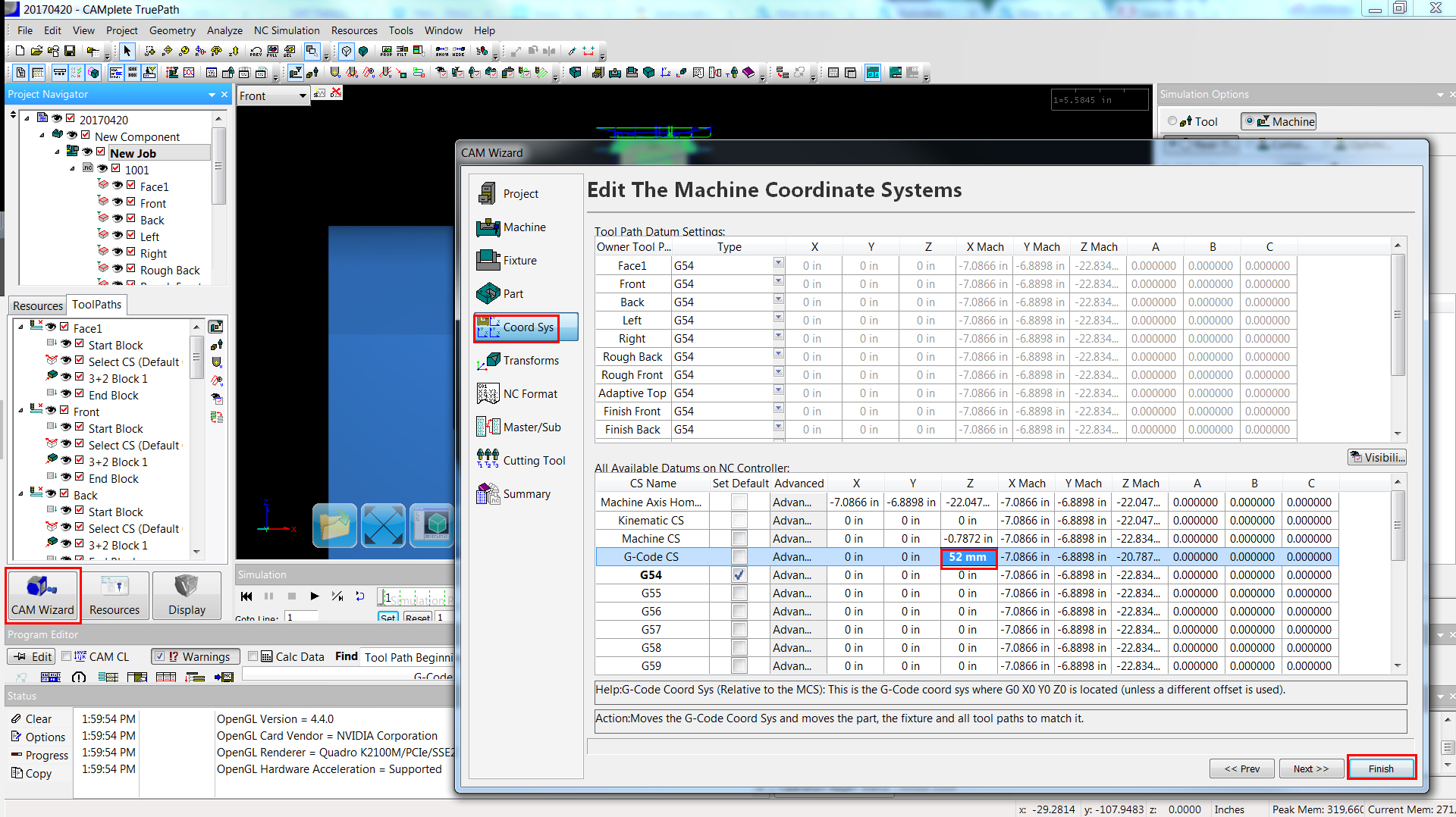Switch to the Resources tab
The height and width of the screenshot is (817, 1456).
coord(38,305)
